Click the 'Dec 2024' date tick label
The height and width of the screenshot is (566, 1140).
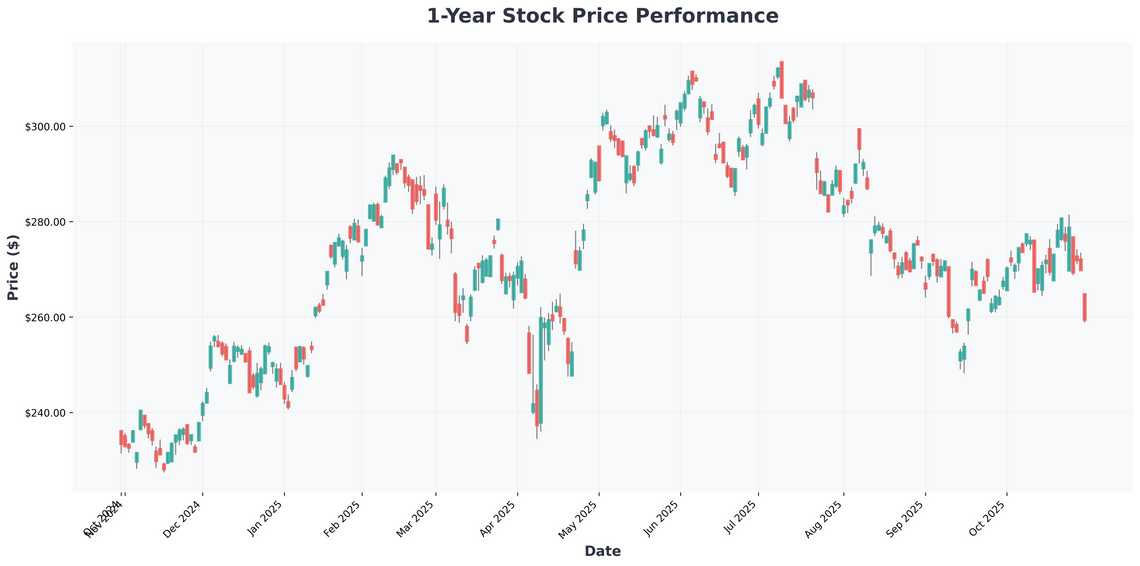coord(185,518)
